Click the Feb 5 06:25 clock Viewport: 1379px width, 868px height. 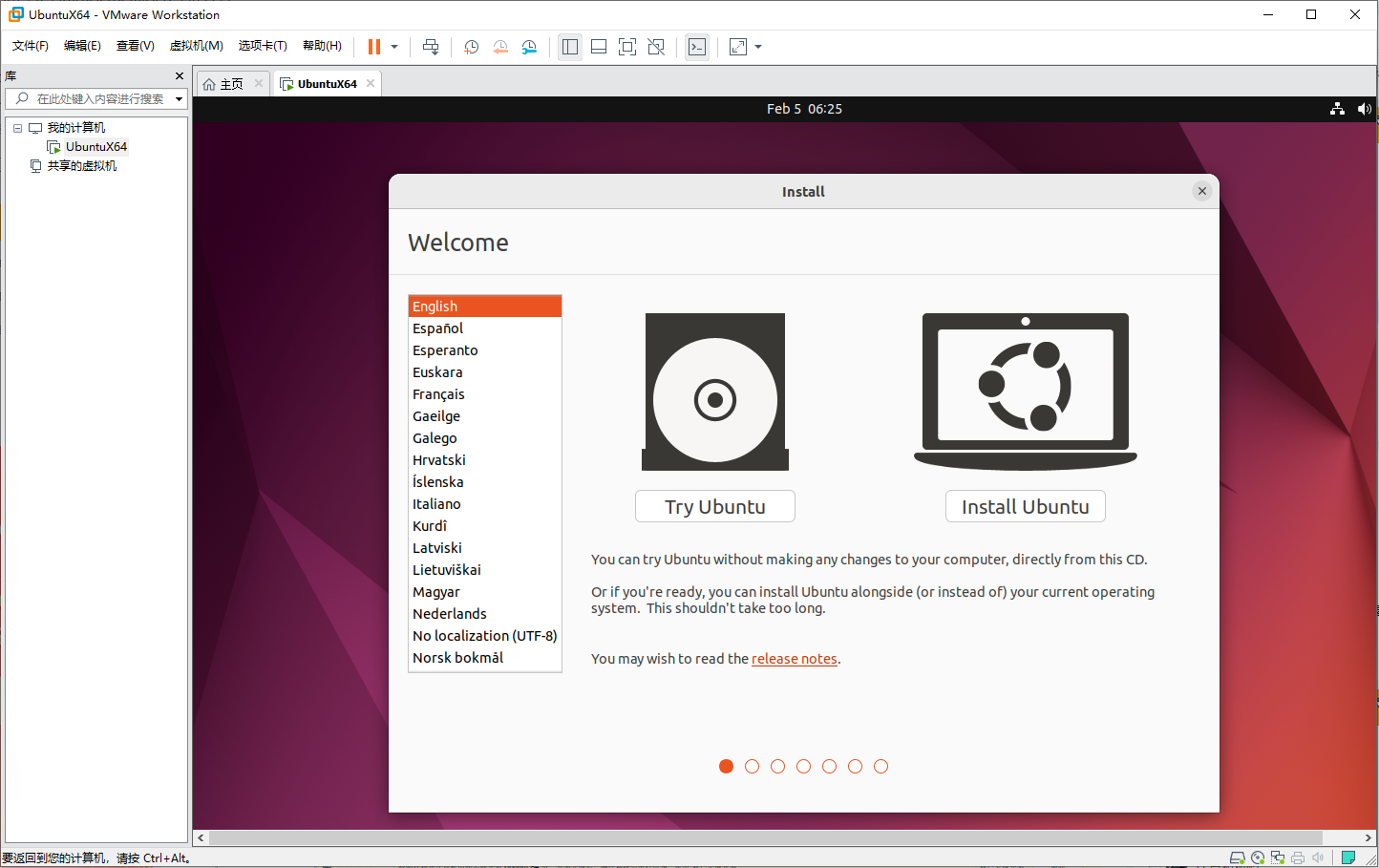tap(804, 109)
